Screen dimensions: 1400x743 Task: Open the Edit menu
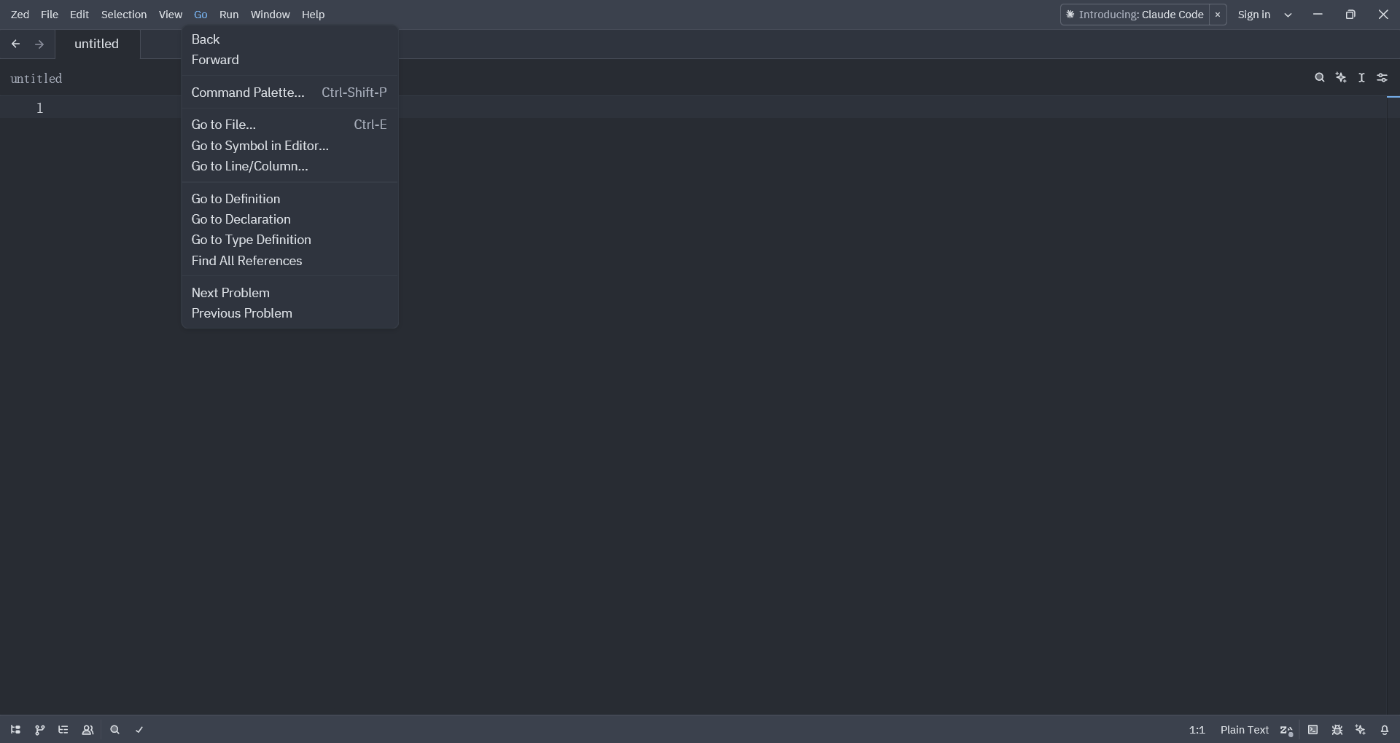(x=79, y=14)
